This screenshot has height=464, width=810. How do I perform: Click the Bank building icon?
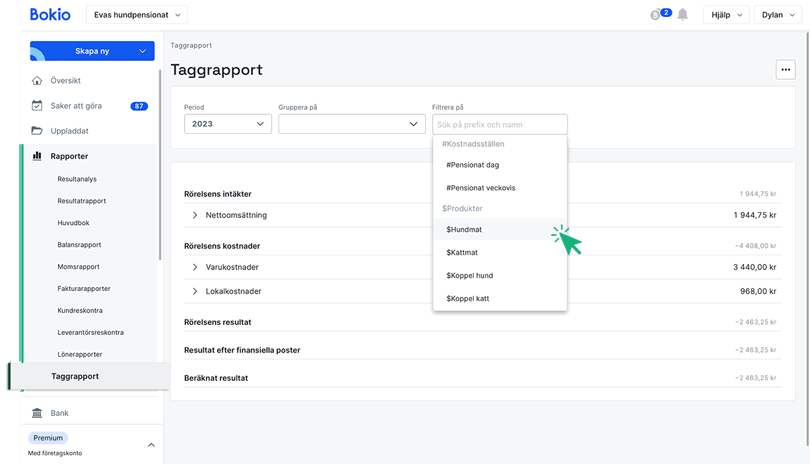tap(37, 413)
